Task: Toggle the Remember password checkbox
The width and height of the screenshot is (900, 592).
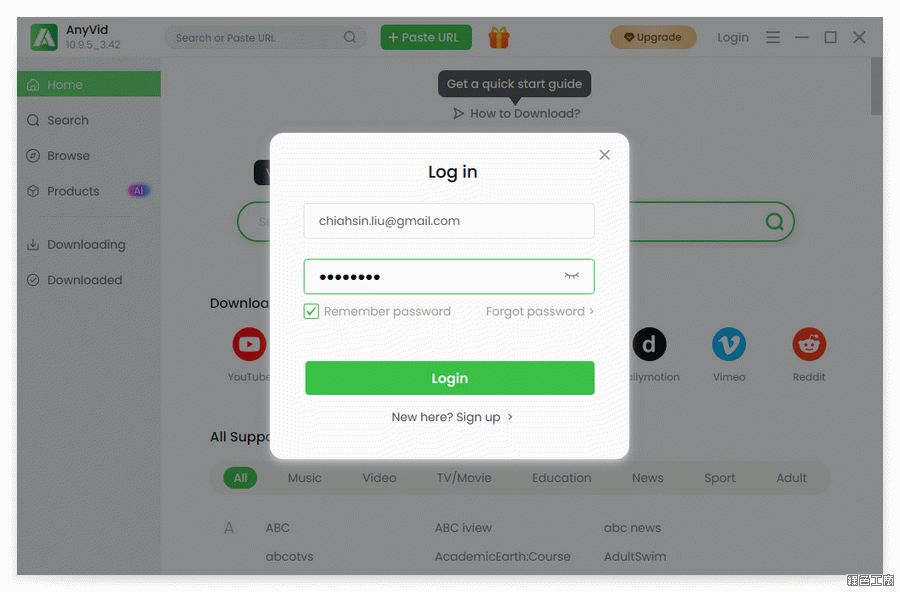Action: (311, 311)
